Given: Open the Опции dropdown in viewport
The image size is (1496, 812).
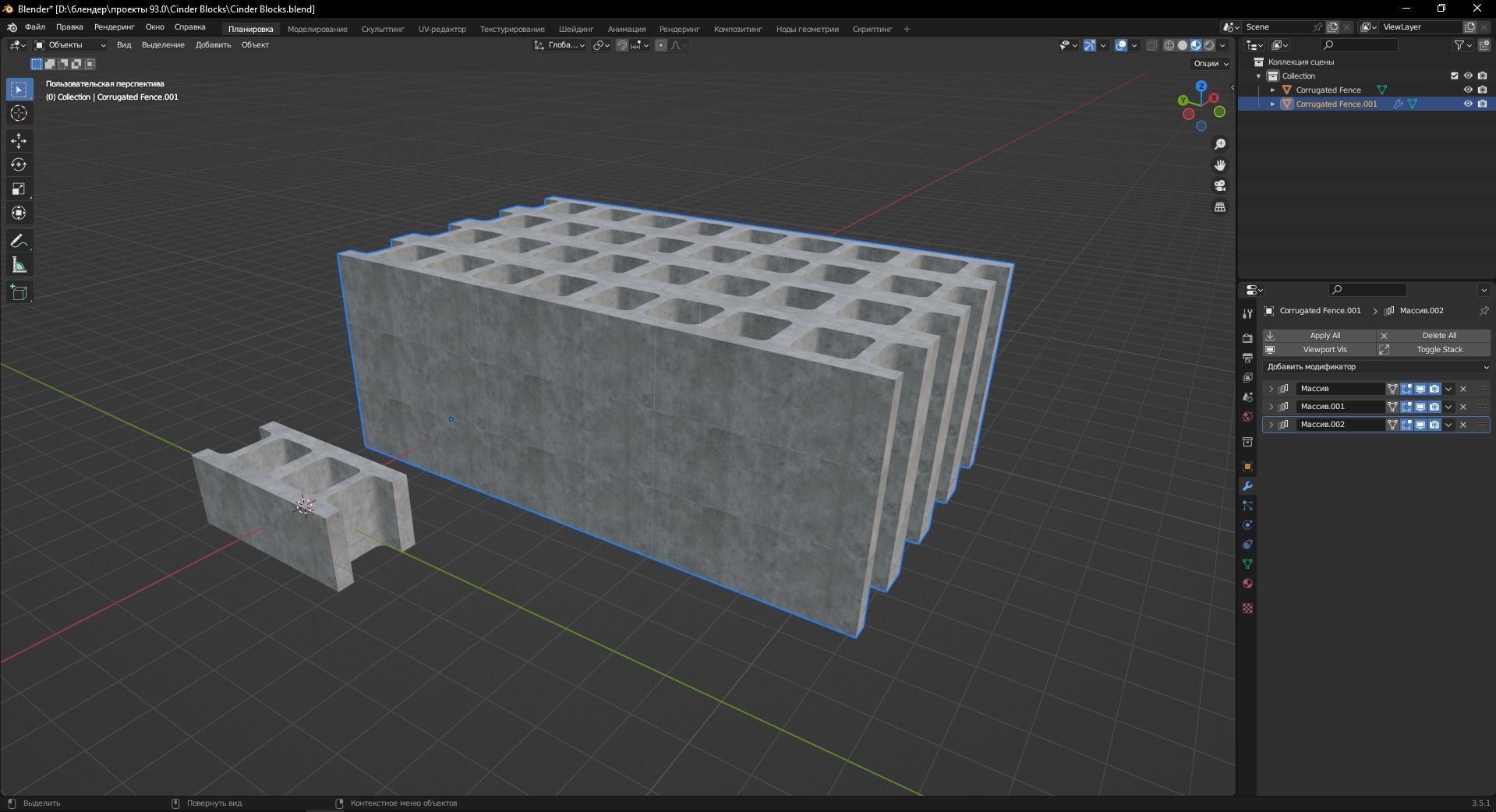Looking at the screenshot, I should (1211, 64).
